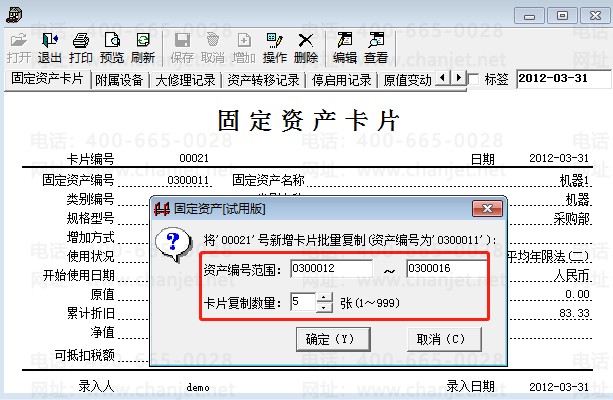Image resolution: width=613 pixels, height=400 pixels.
Task: Confirm with the 确定 (Y) button
Action: [x=333, y=339]
